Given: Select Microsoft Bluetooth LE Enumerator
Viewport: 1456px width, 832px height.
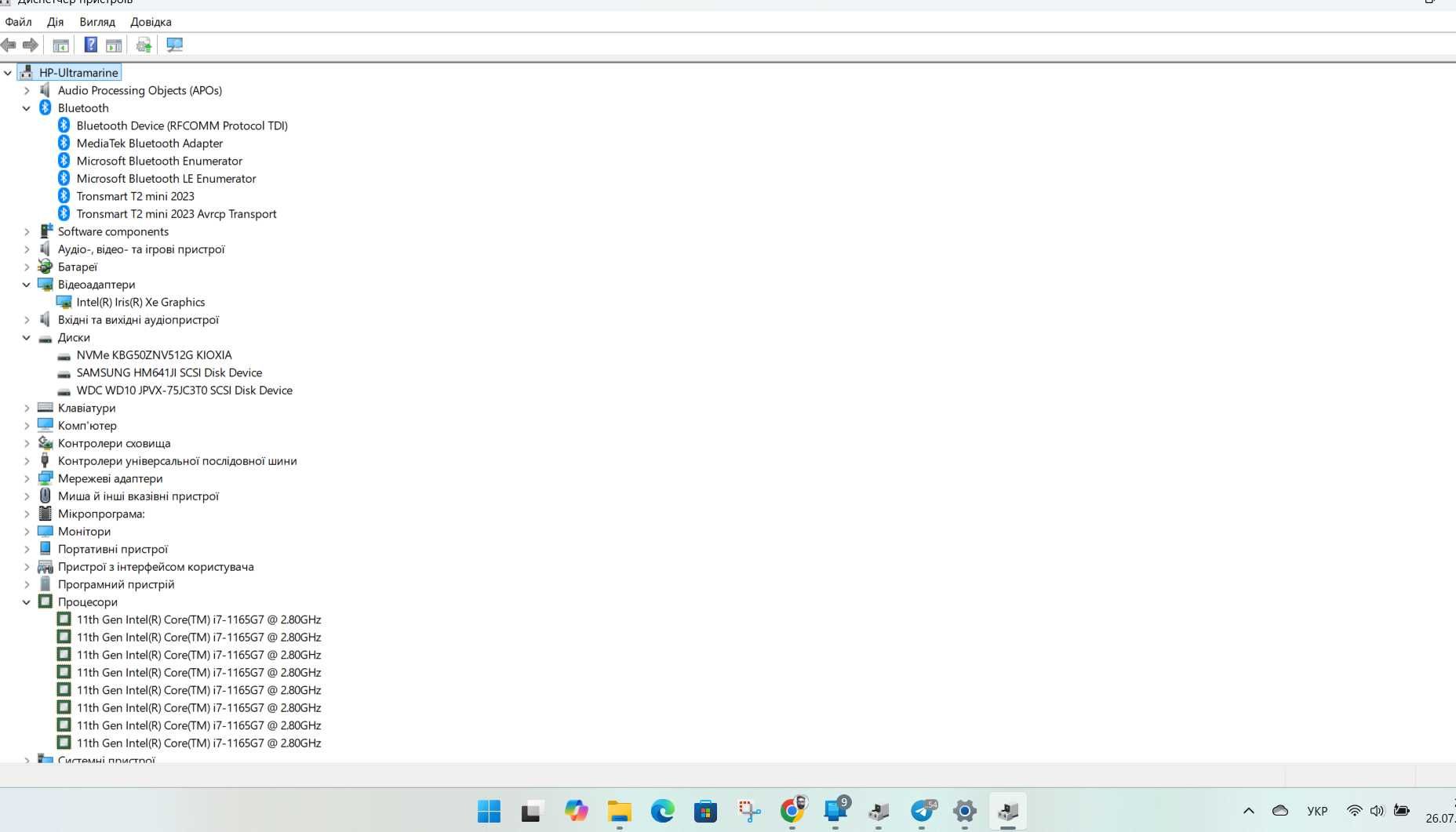Looking at the screenshot, I should (166, 179).
